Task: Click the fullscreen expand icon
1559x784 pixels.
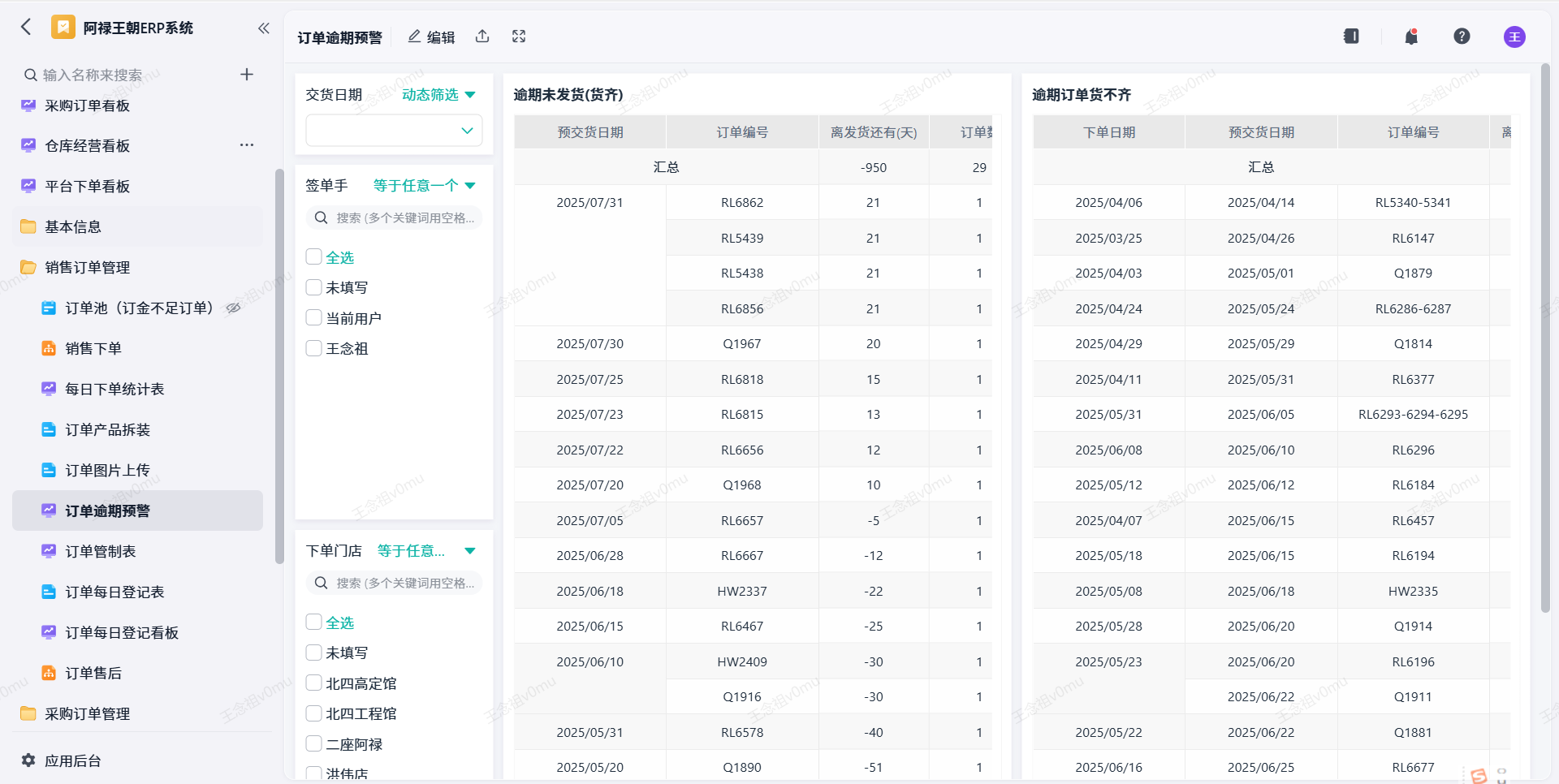Action: pyautogui.click(x=519, y=37)
